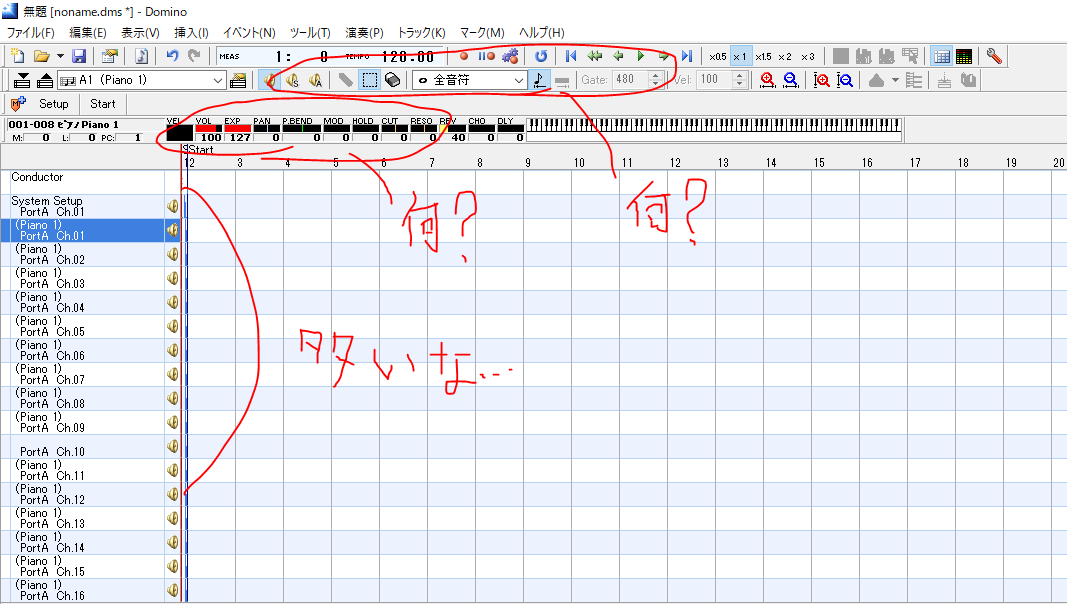Open the 編集(E) menu
Screen dimensions: 1067x604
[x=88, y=33]
